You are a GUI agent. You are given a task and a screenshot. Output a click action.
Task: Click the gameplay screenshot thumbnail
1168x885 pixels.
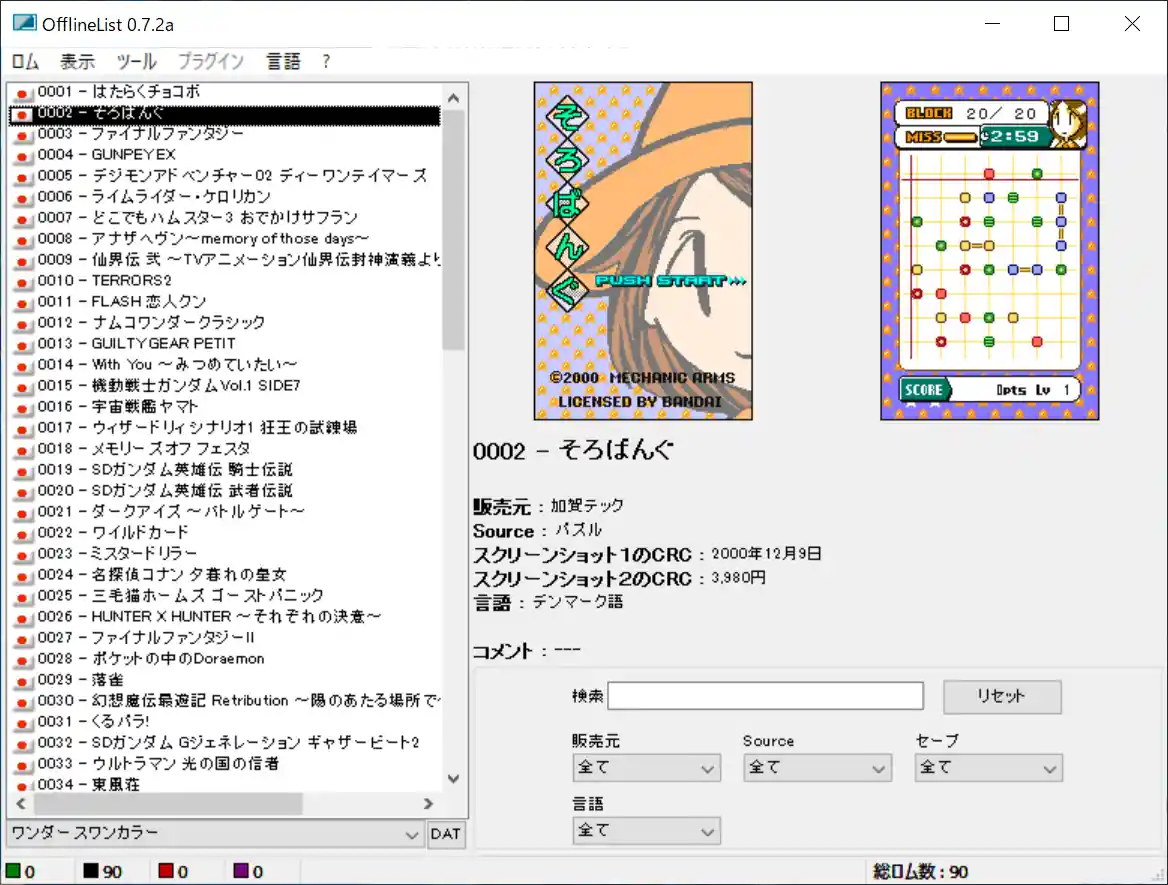(989, 251)
